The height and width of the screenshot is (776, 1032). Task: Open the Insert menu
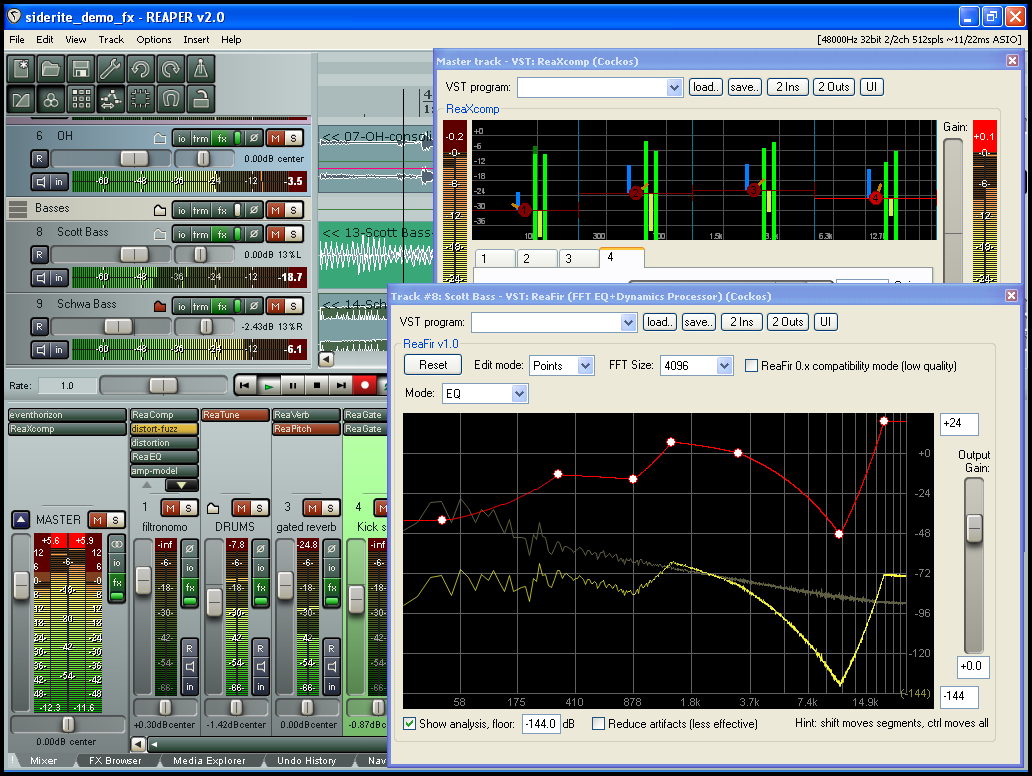196,40
